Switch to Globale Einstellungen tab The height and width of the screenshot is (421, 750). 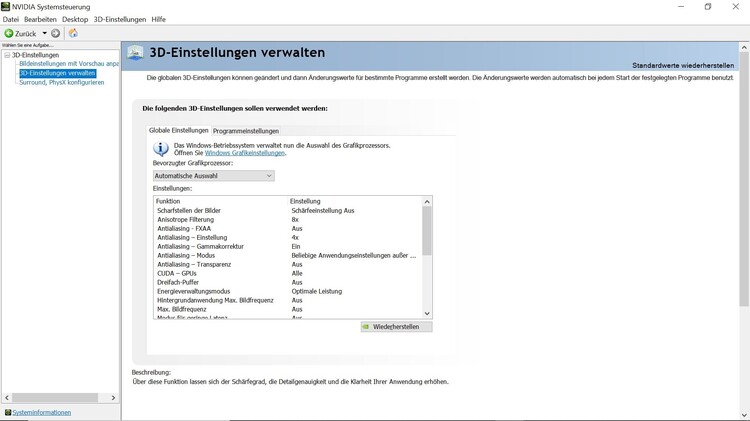[x=178, y=130]
